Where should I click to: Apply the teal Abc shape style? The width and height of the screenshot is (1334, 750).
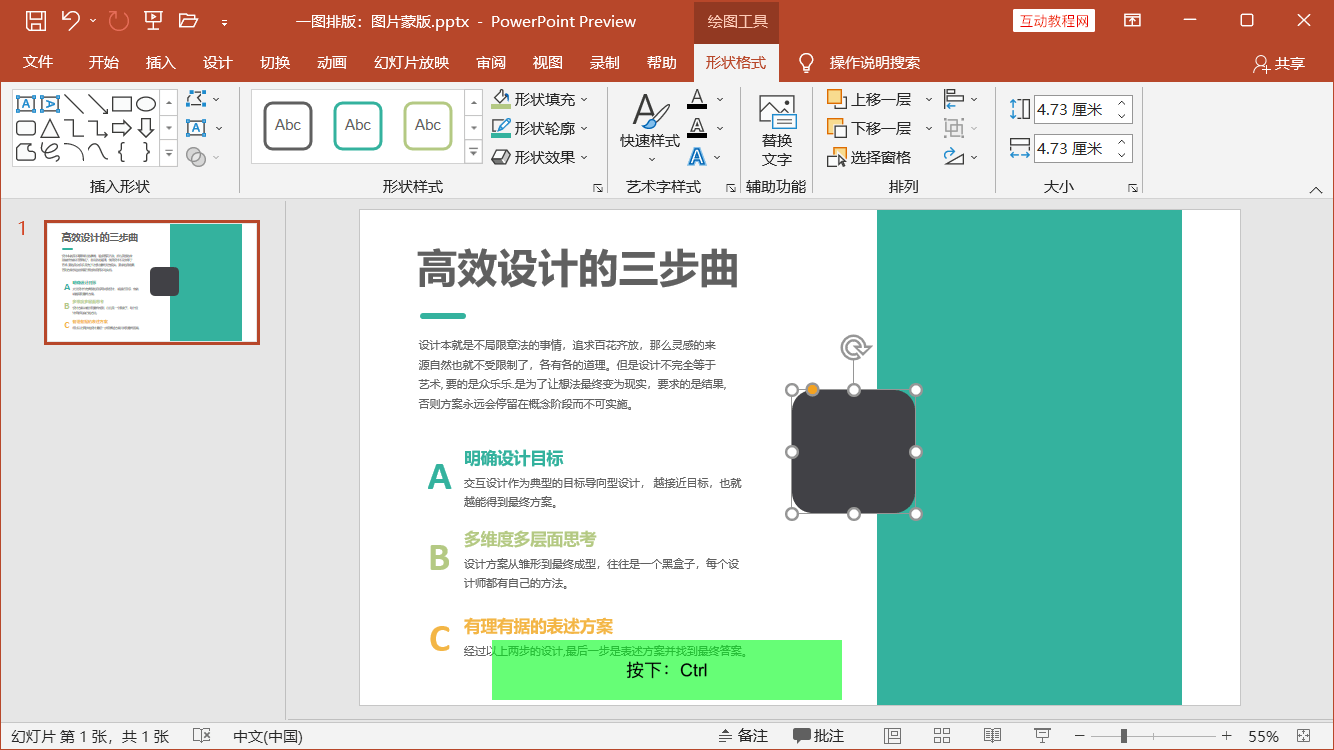pos(358,126)
